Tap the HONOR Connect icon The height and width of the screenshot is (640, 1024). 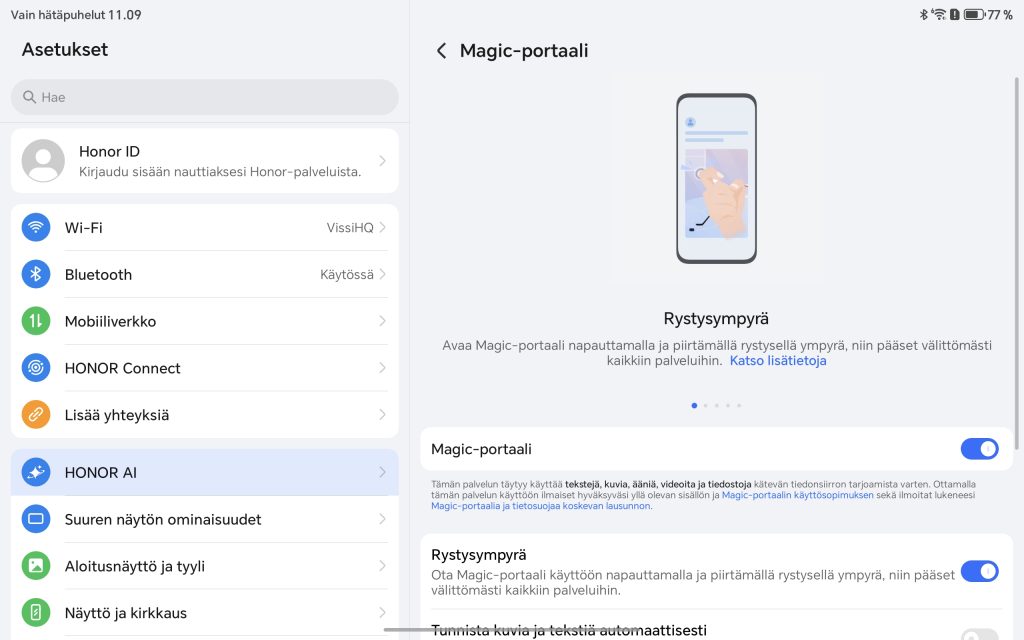(x=36, y=368)
